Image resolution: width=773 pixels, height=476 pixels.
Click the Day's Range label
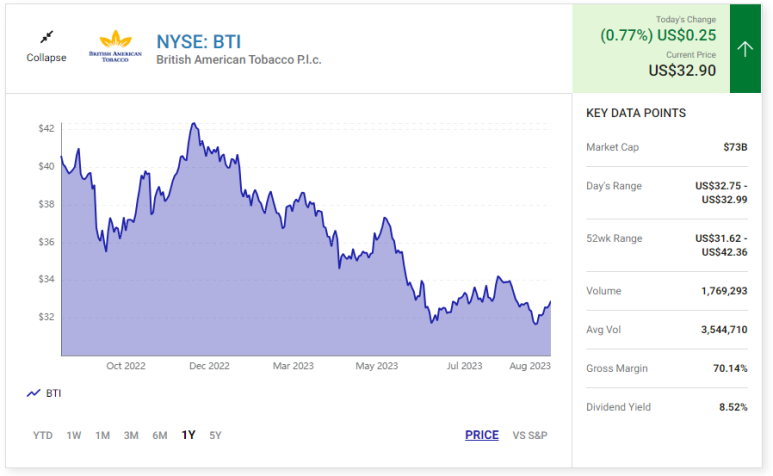pos(614,186)
